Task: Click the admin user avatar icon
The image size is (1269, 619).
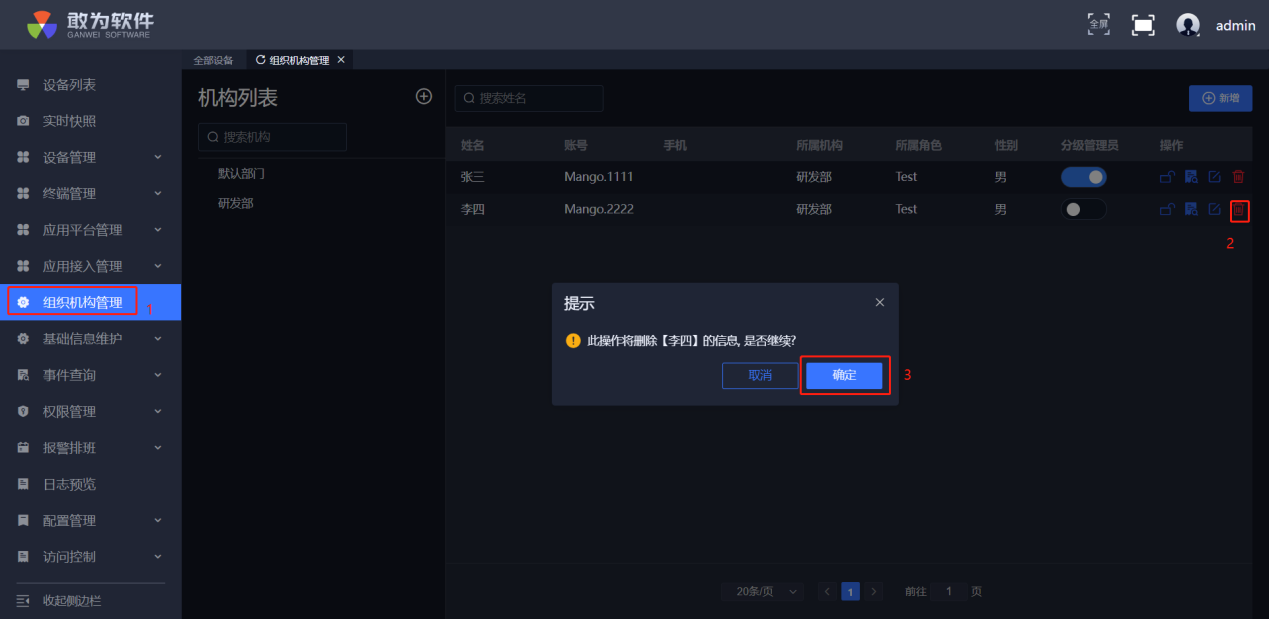Action: [1188, 25]
